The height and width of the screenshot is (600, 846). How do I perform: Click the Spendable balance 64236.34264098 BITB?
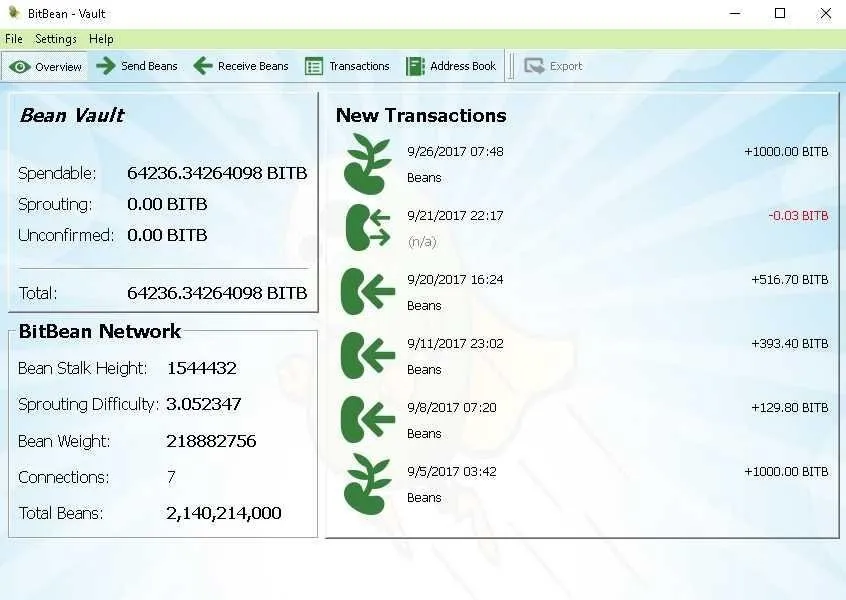point(217,173)
